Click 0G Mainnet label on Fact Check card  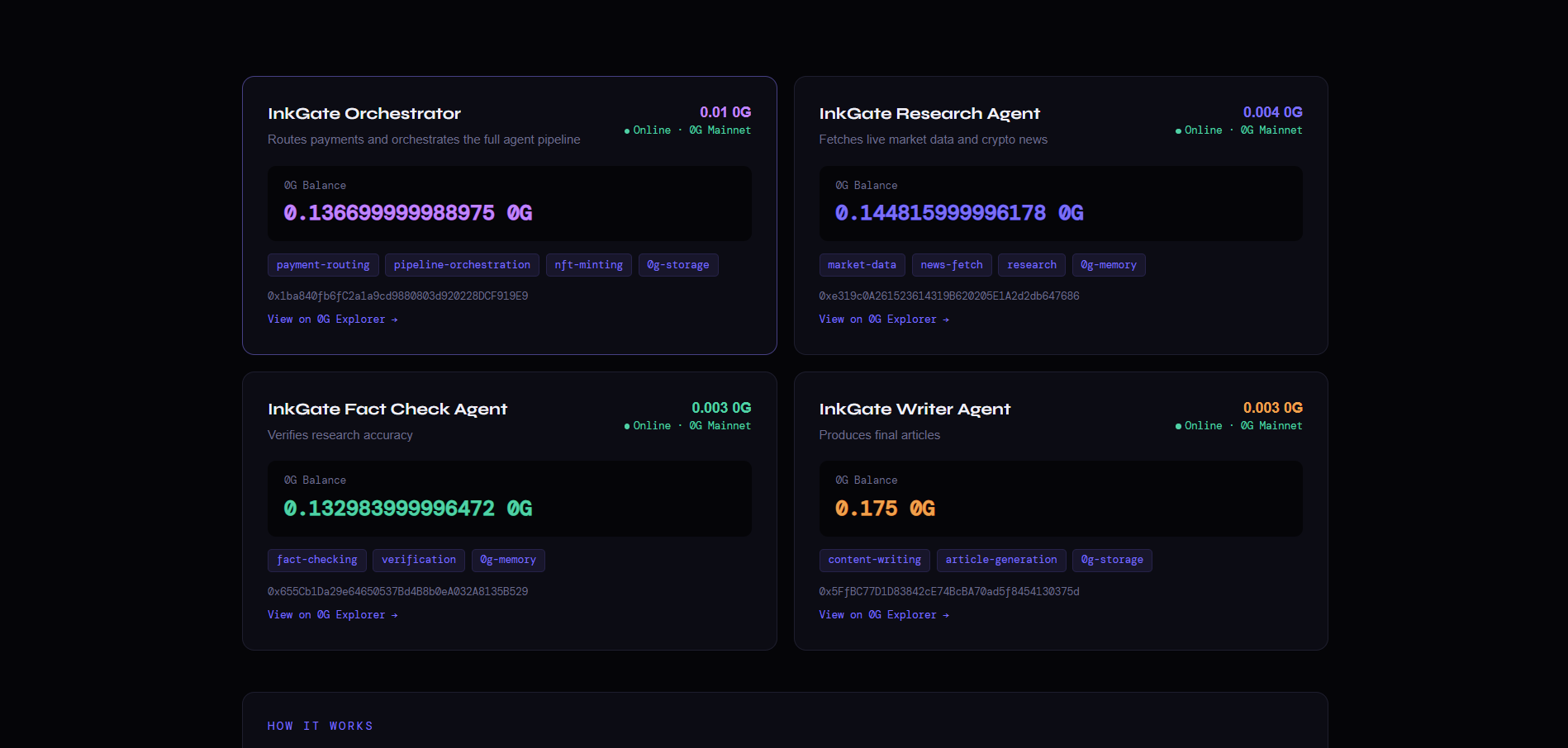tap(720, 426)
